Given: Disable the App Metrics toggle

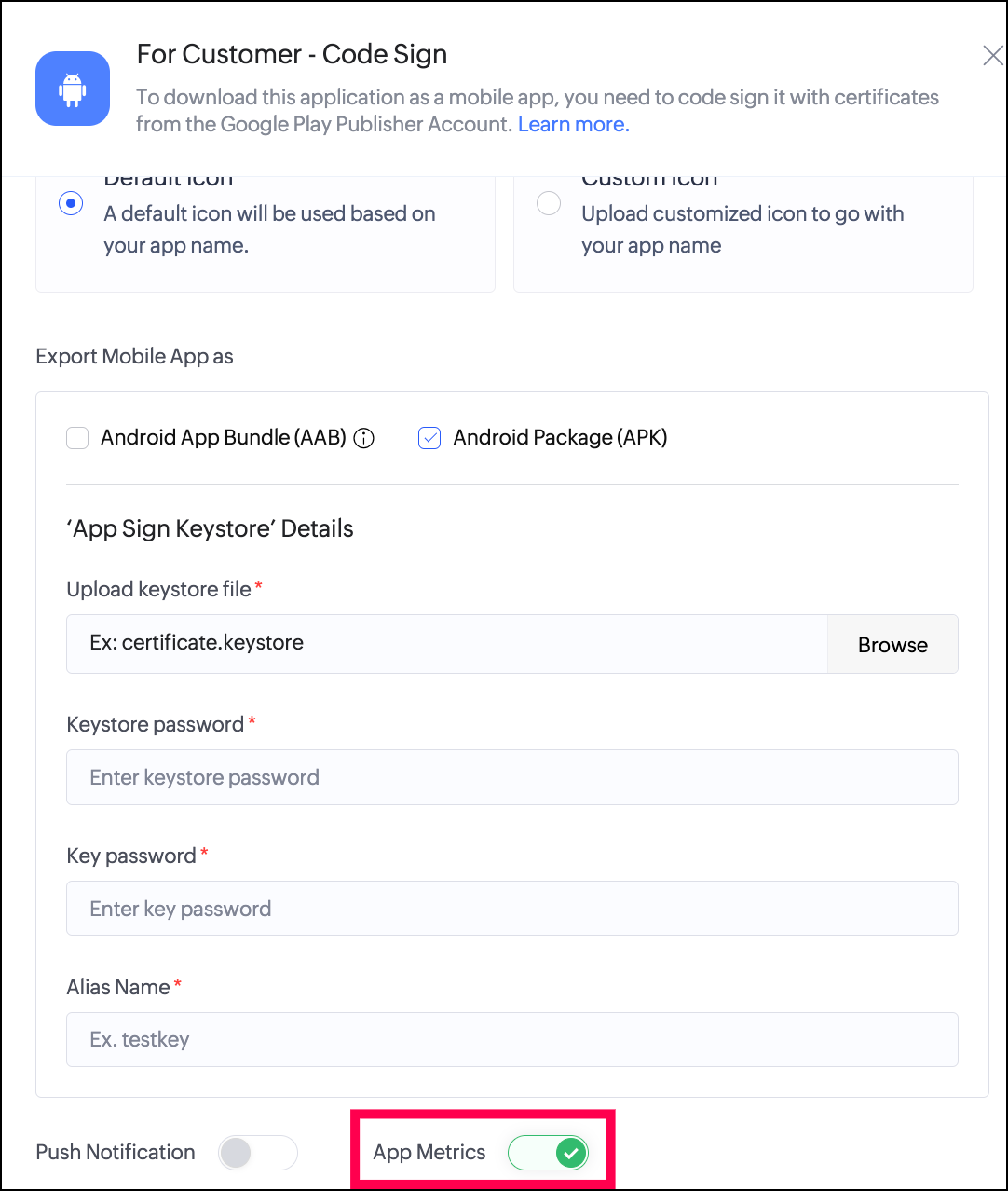Looking at the screenshot, I should 549,1153.
